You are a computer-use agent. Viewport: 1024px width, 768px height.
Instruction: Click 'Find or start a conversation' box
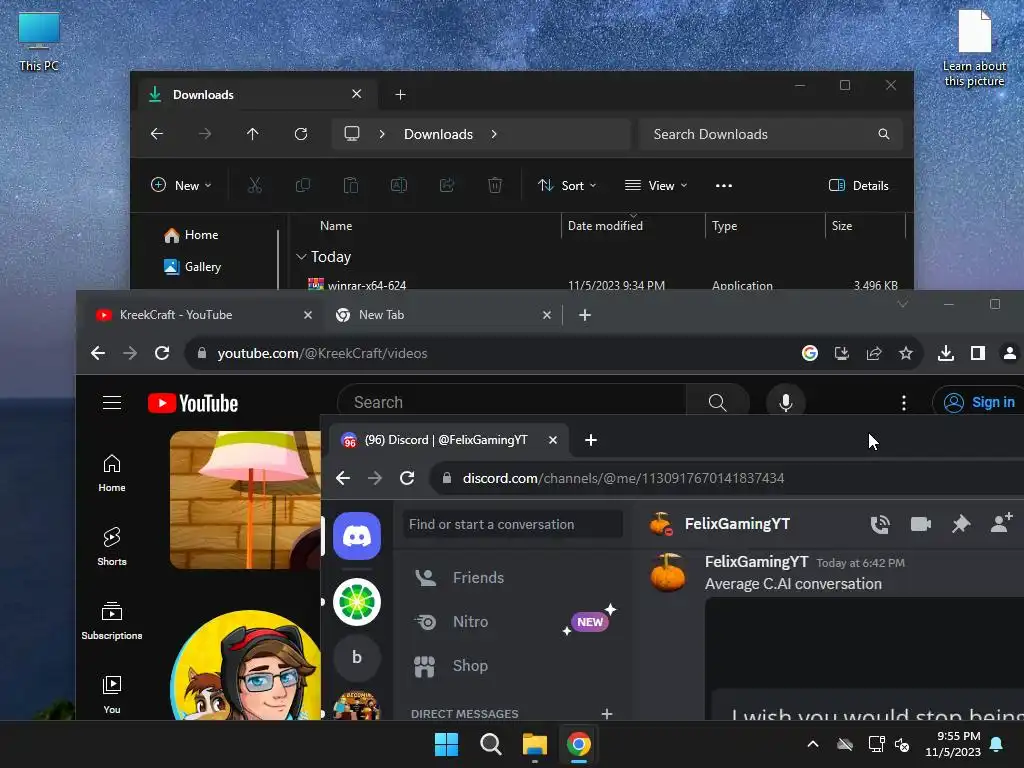click(x=513, y=524)
